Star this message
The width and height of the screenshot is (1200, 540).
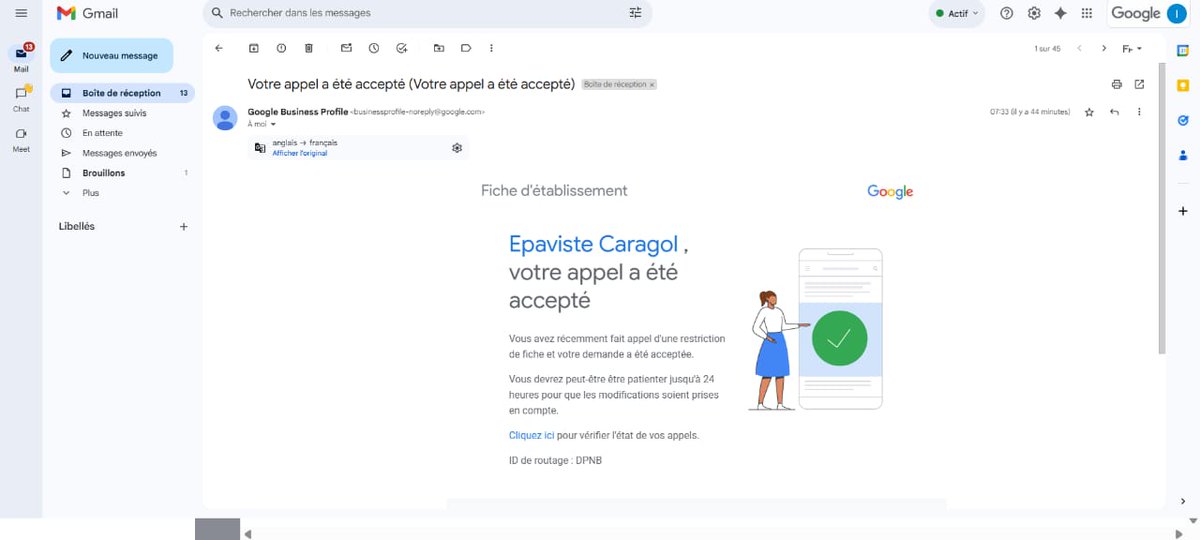coord(1089,112)
